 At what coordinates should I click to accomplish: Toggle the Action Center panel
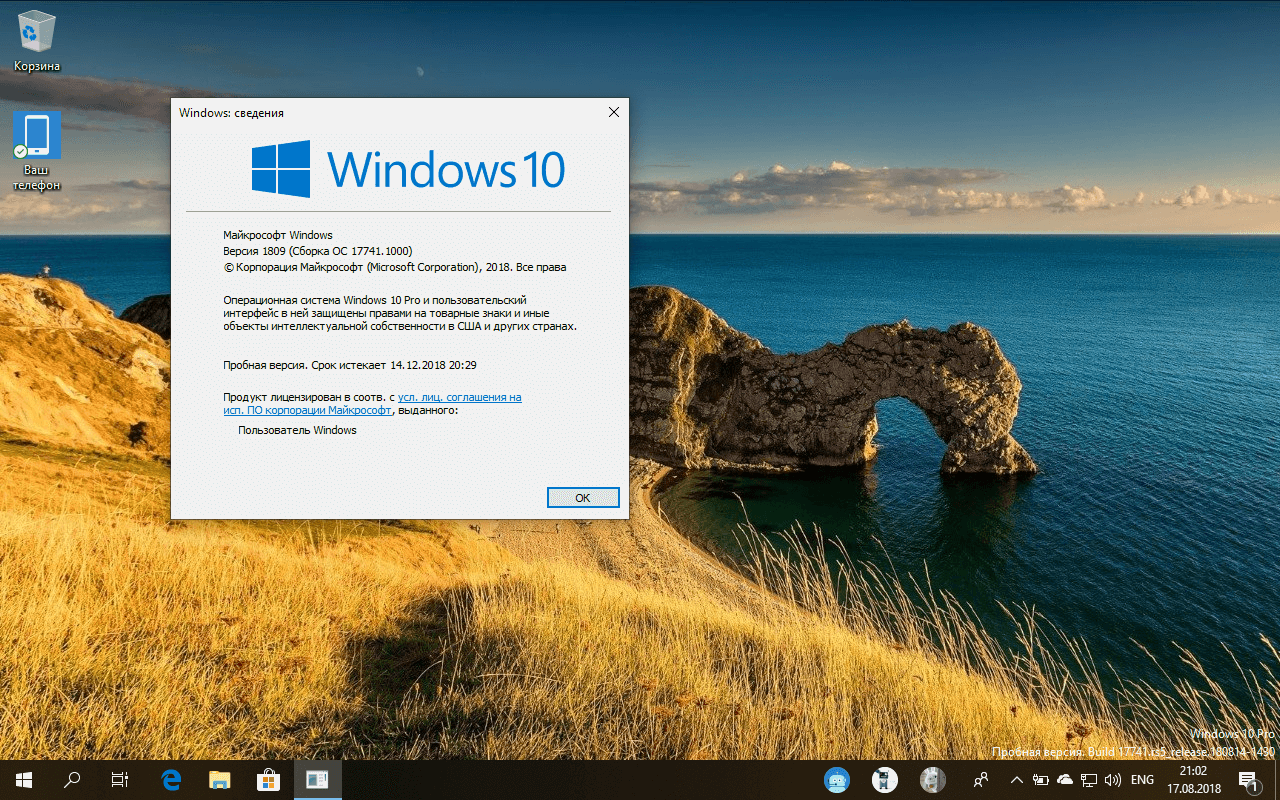[1248, 779]
